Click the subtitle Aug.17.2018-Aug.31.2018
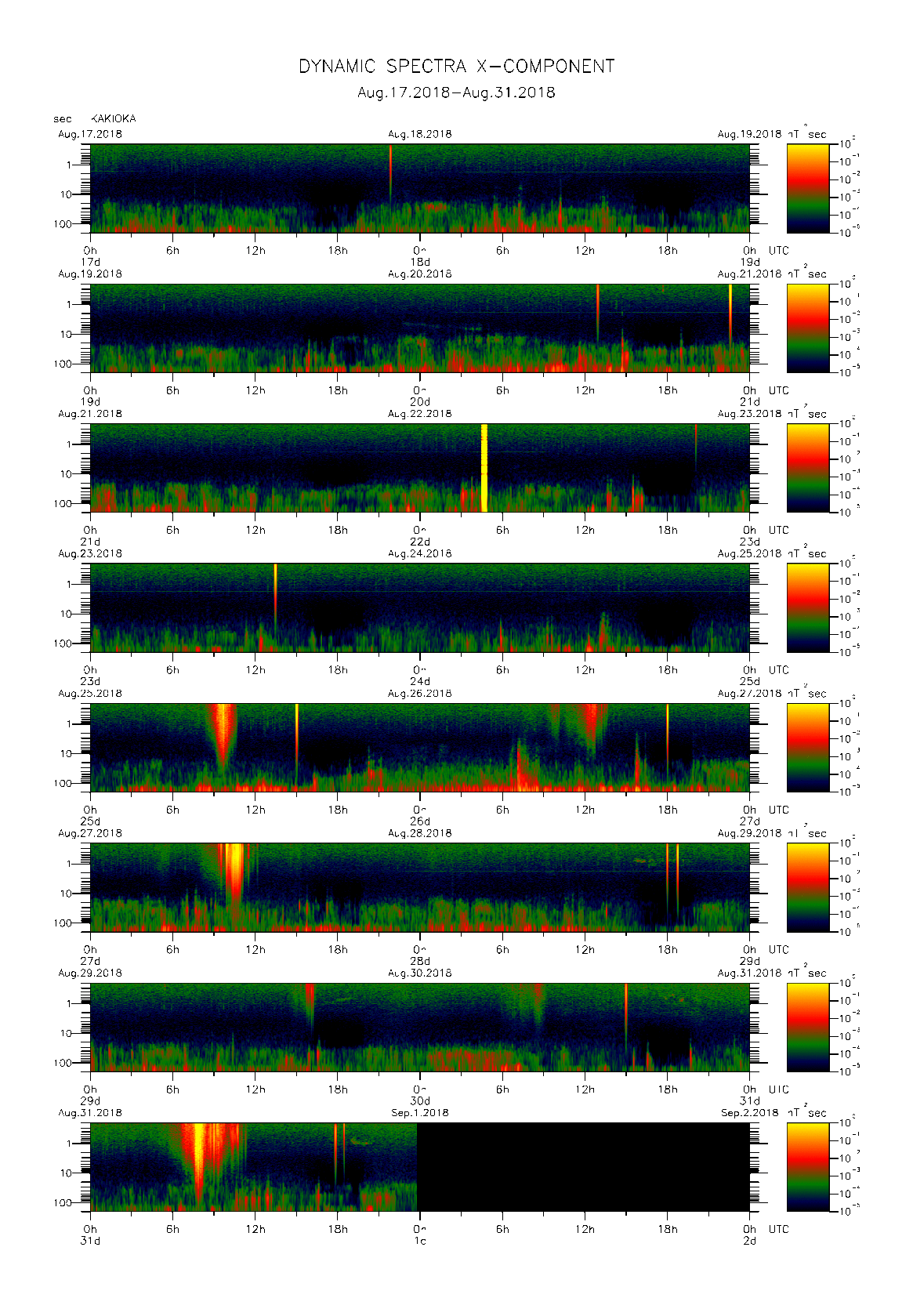The height and width of the screenshot is (1316, 913). tap(456, 92)
